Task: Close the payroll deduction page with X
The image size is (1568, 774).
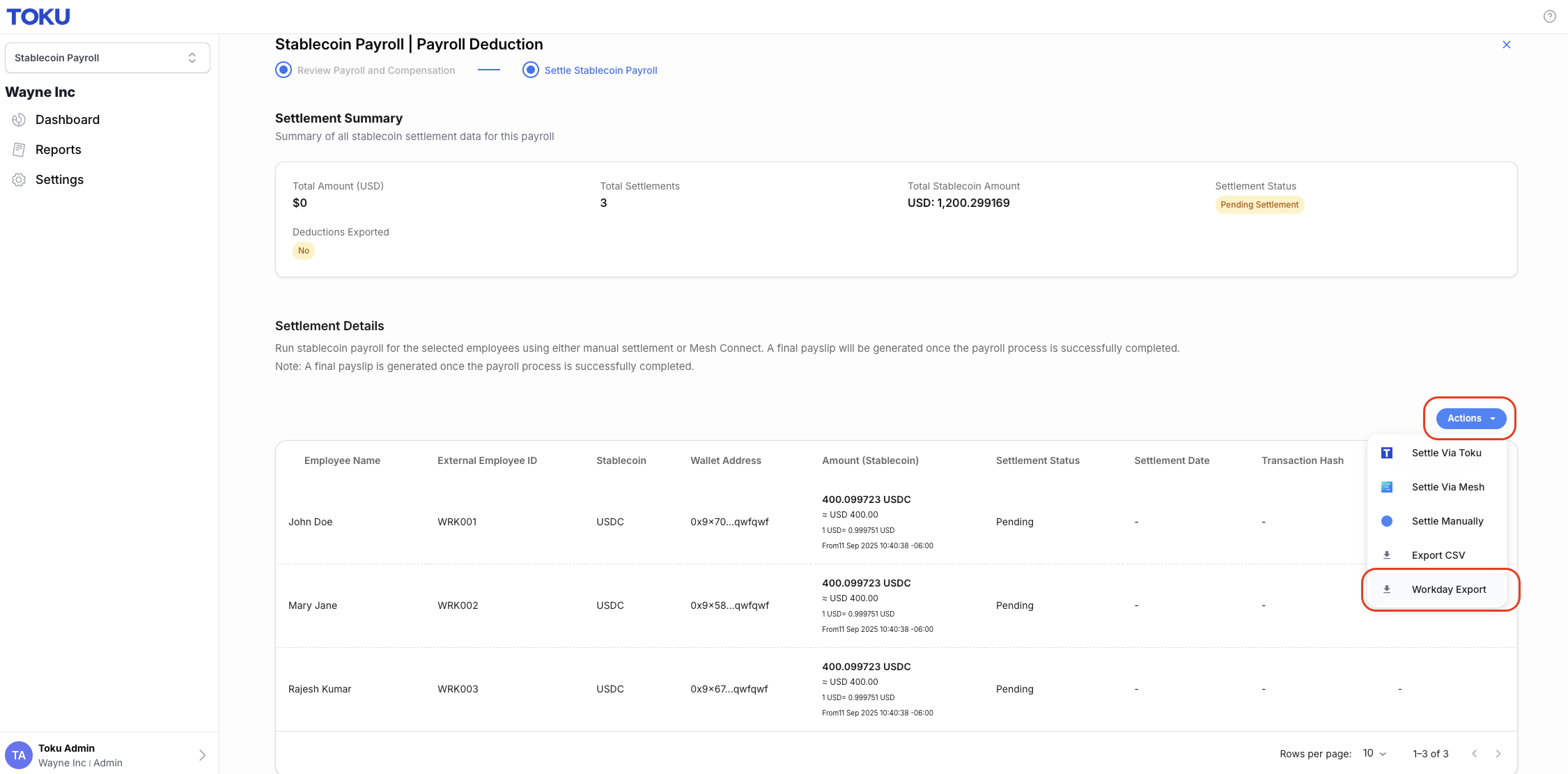Action: point(1507,45)
